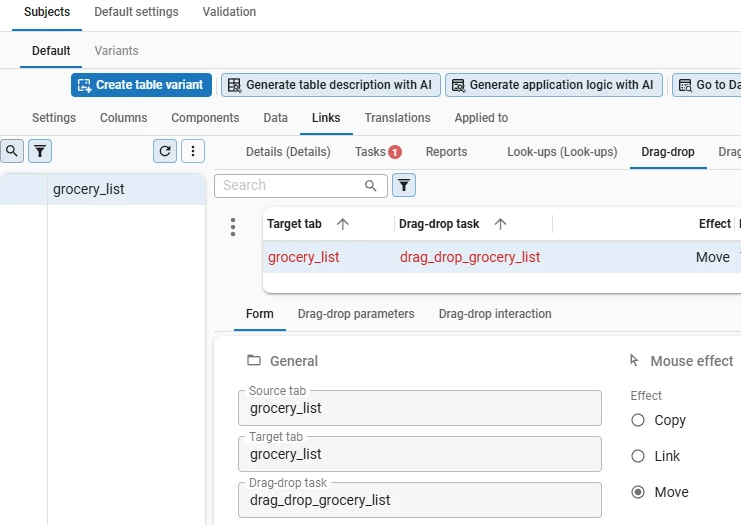
Task: Open the Source tab lookup field
Action: point(420,408)
